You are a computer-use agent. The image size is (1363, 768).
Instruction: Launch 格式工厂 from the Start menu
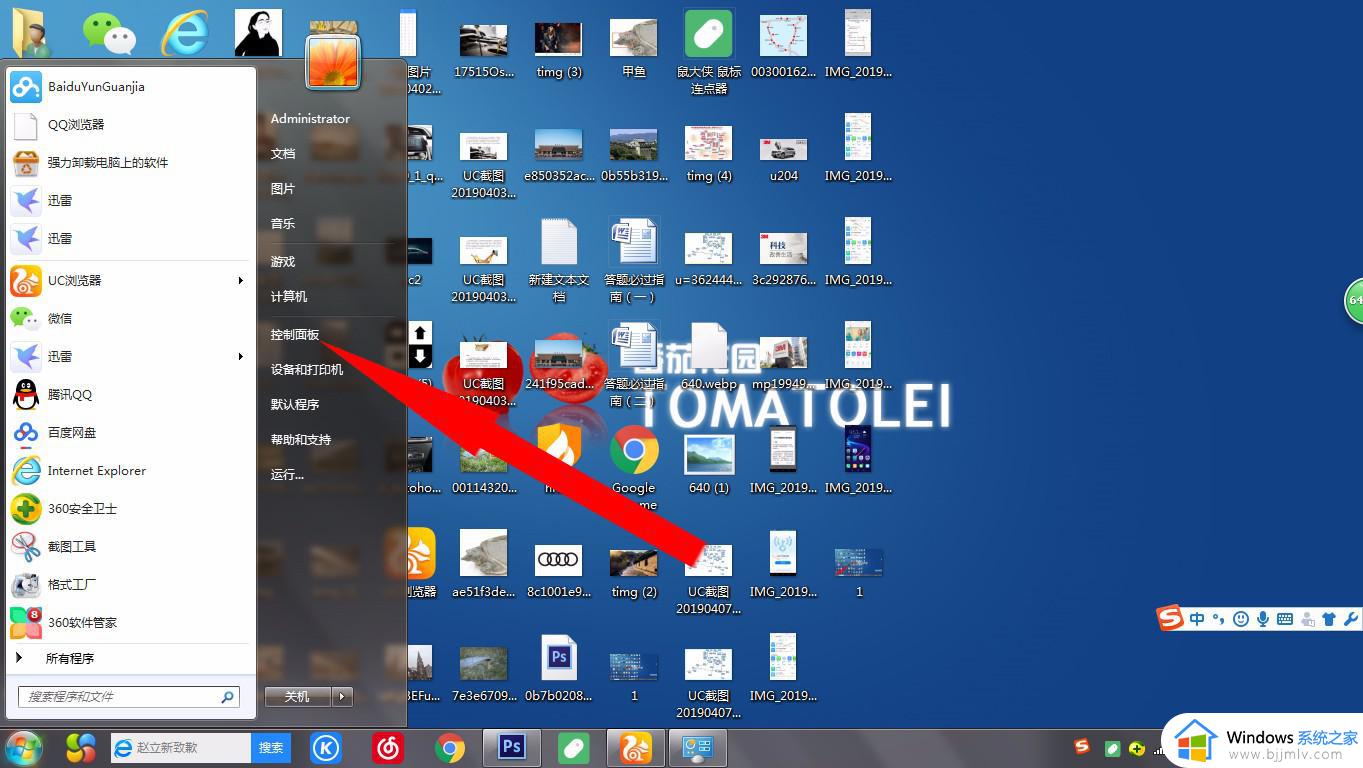(x=130, y=585)
